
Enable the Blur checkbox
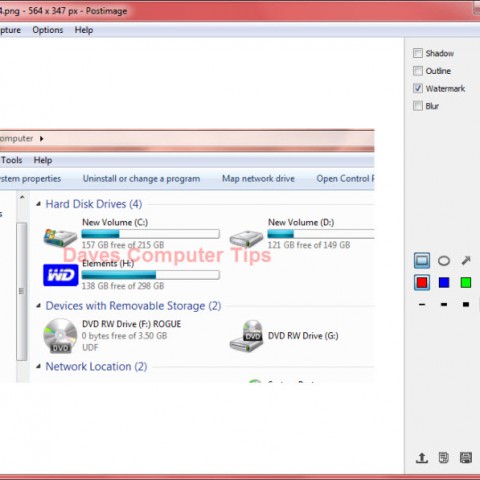418,106
